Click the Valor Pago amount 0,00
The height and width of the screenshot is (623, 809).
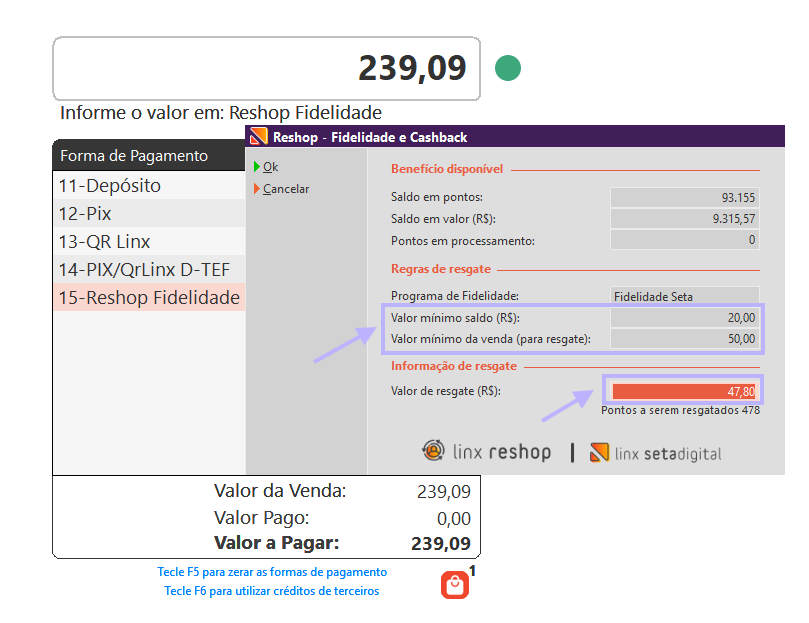tap(454, 518)
